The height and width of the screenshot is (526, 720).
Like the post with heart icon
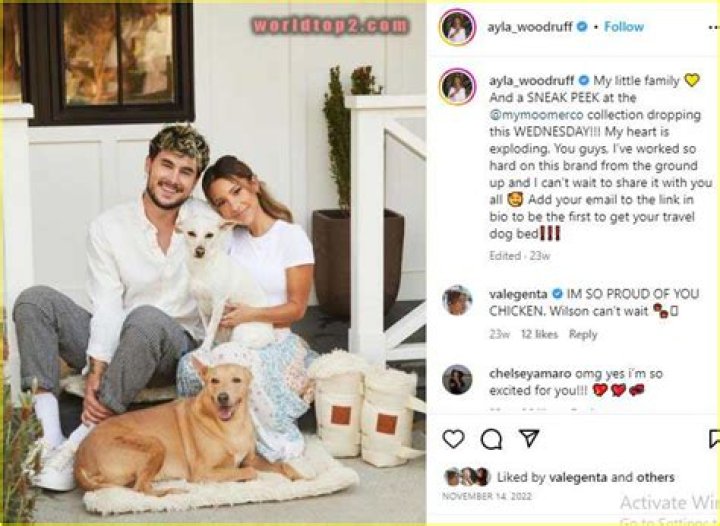pyautogui.click(x=453, y=438)
